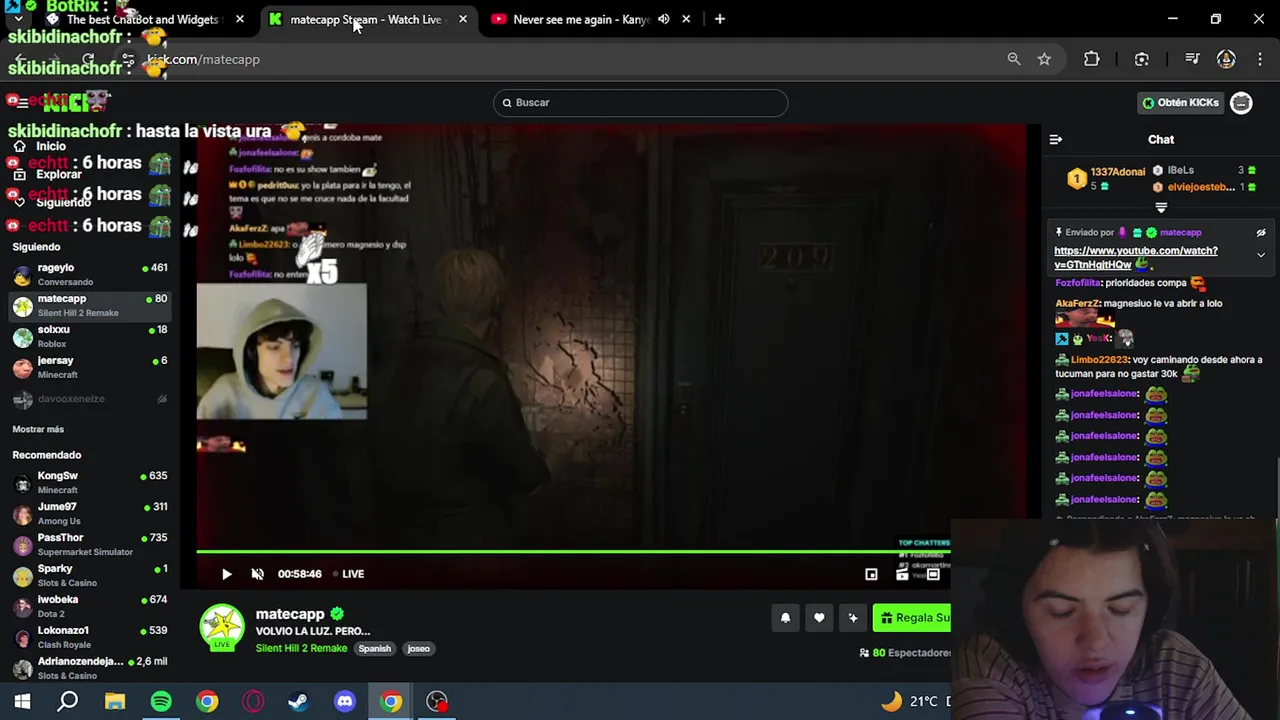Expand the list with Mostrar más

(x=38, y=429)
